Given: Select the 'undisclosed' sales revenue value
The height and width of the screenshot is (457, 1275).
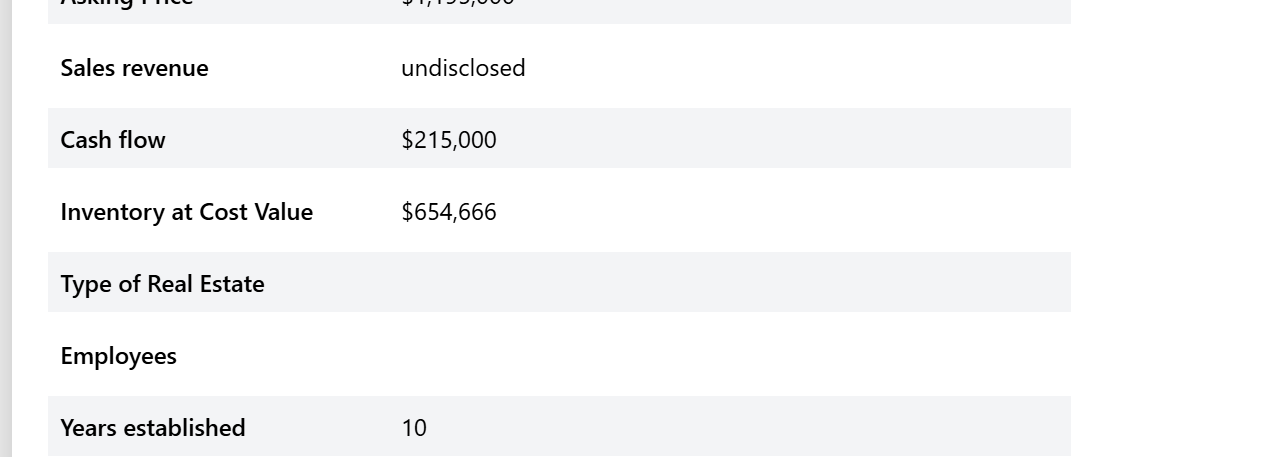Looking at the screenshot, I should coord(463,68).
